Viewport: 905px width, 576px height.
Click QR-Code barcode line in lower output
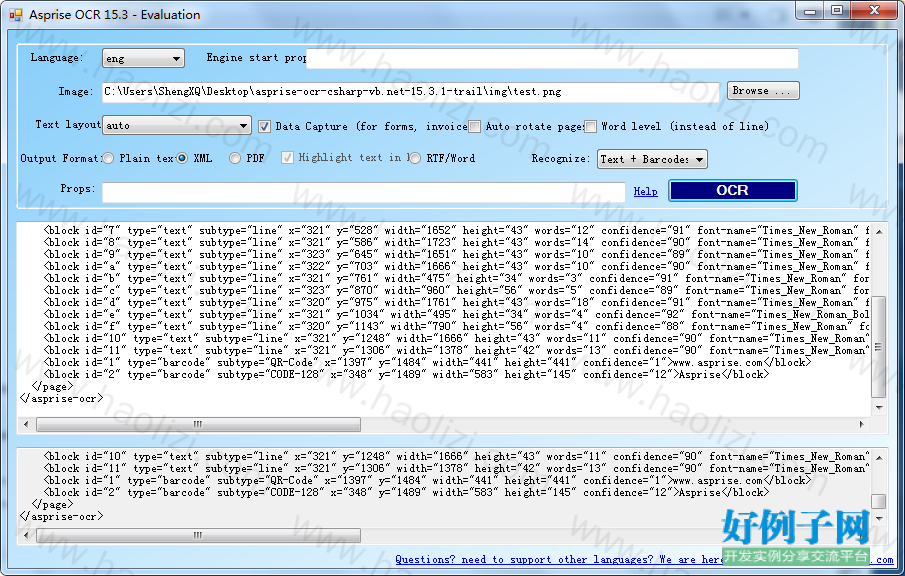tap(427, 481)
